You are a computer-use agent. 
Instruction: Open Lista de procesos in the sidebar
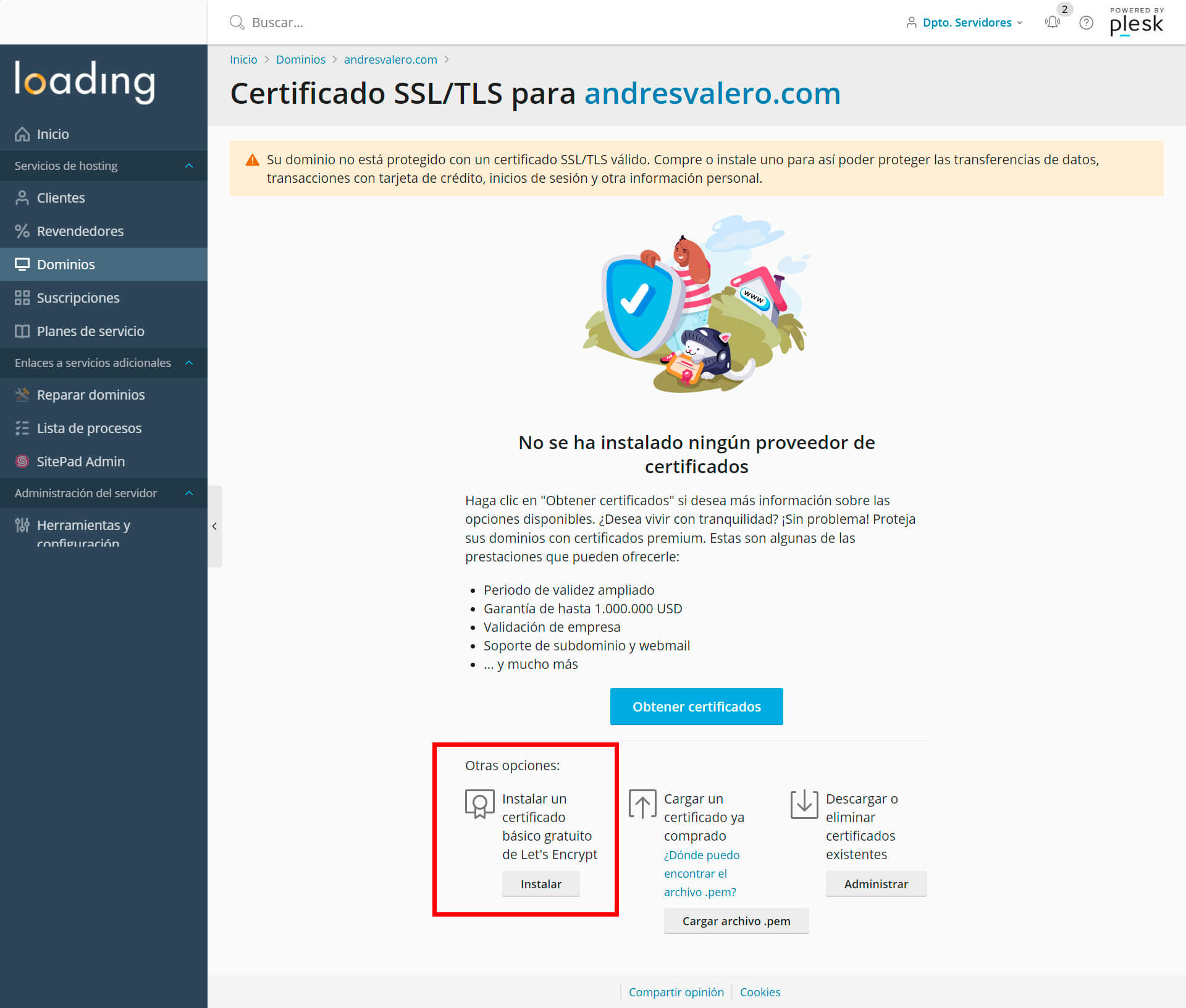[104, 428]
